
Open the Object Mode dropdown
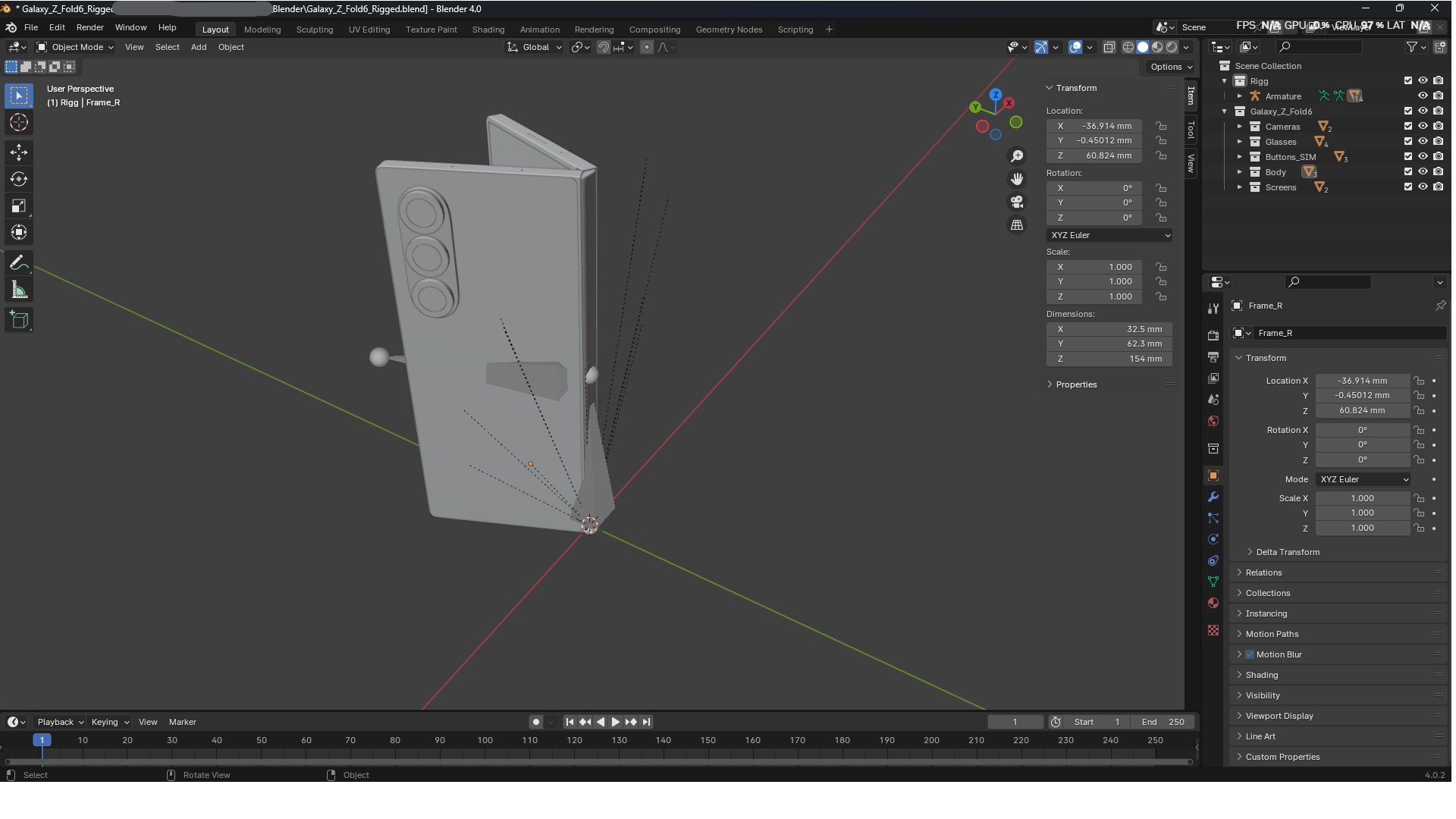[75, 47]
